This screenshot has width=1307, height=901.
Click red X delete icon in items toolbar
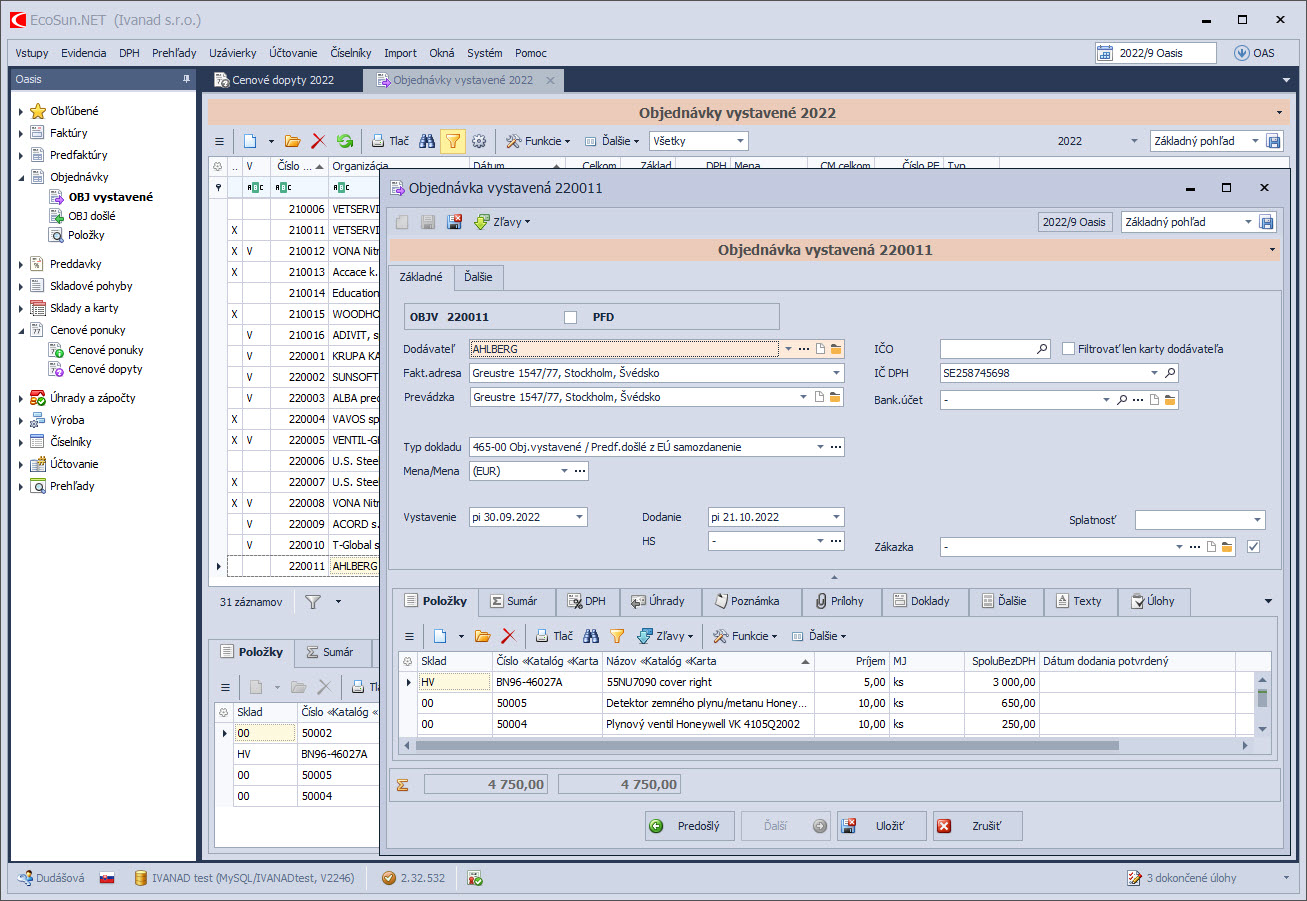pos(508,636)
